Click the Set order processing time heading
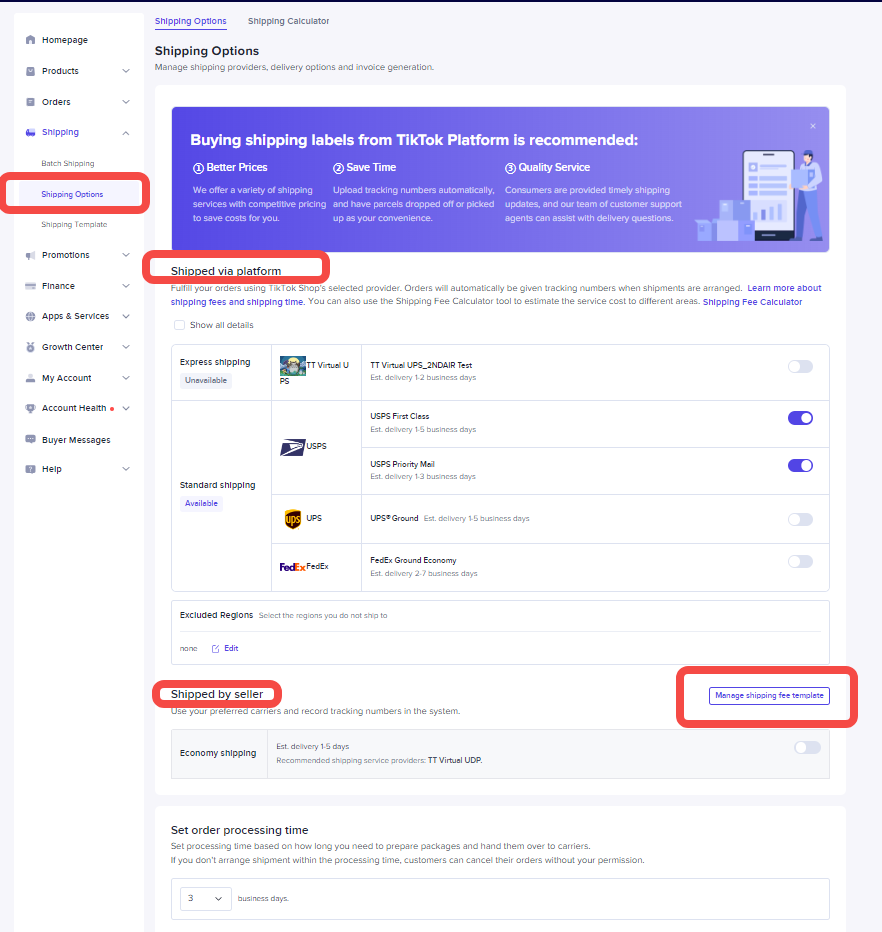The height and width of the screenshot is (932, 882). coord(240,830)
